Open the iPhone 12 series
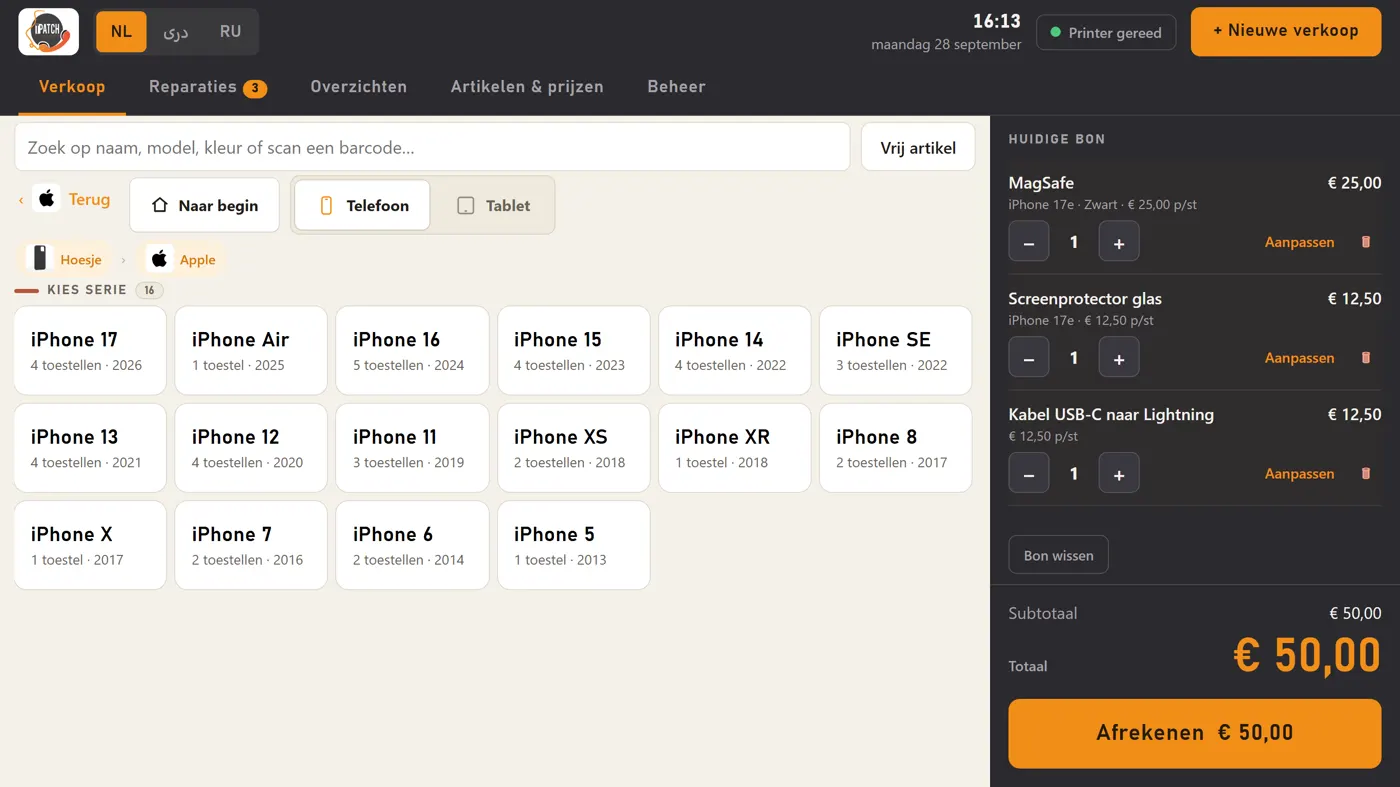This screenshot has height=787, width=1400. pos(251,448)
